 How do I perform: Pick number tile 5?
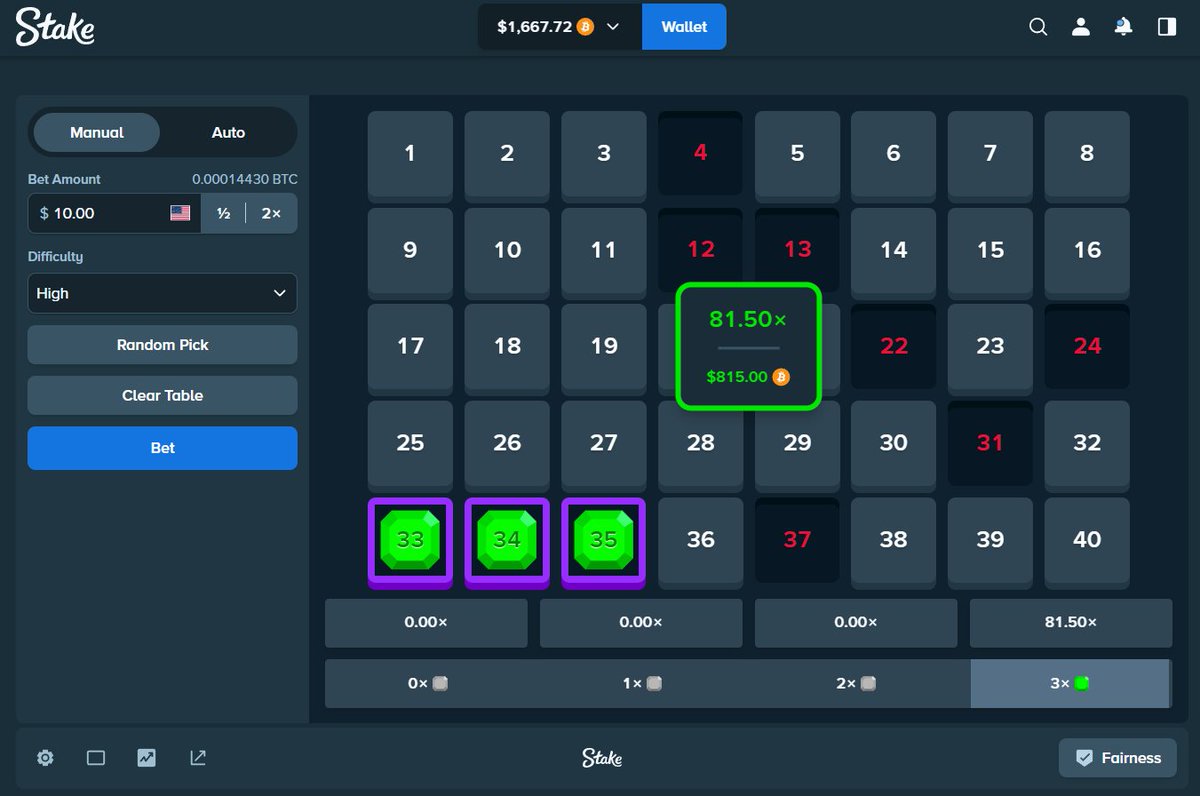(797, 154)
